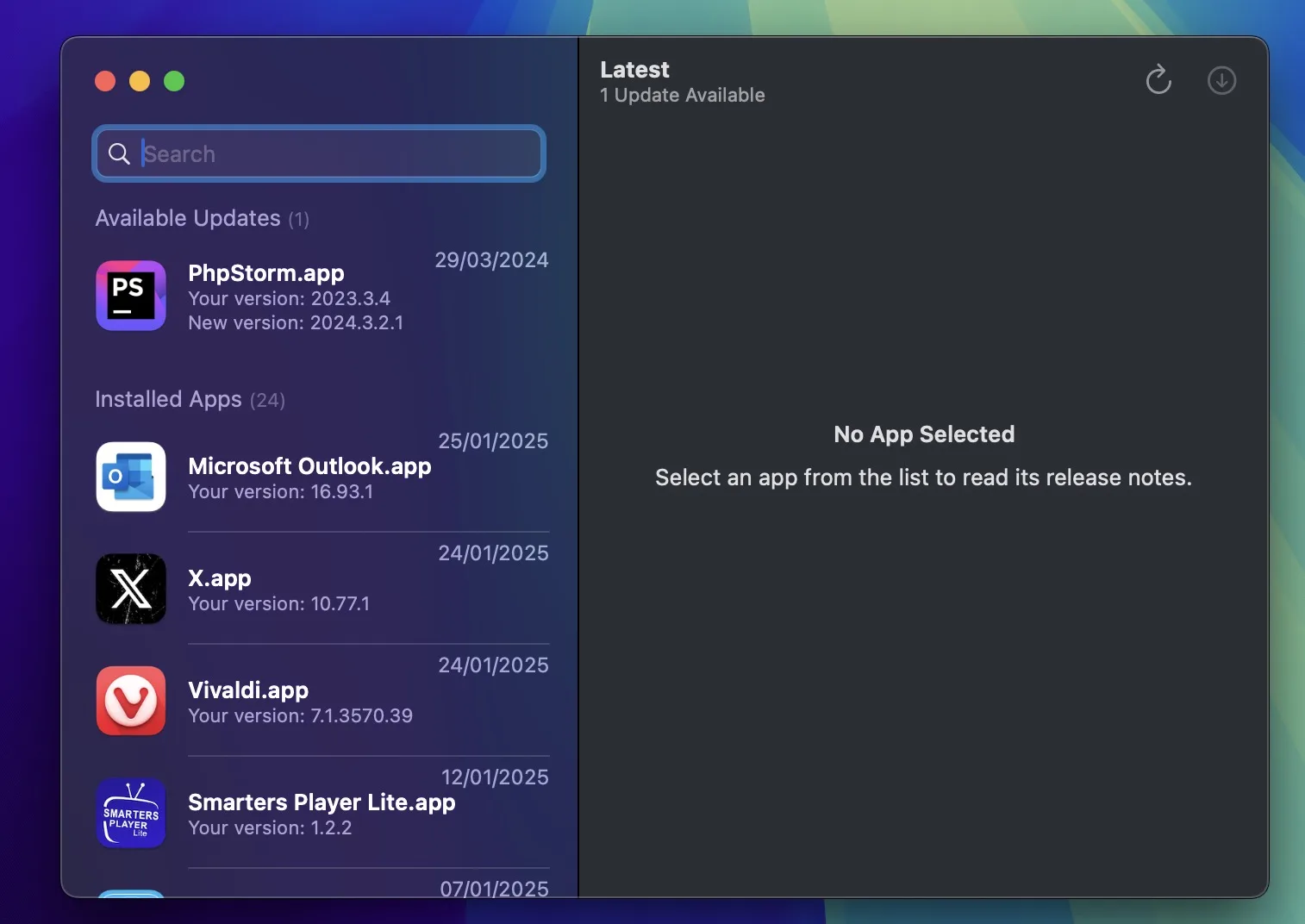Click the refresh updates icon
The image size is (1305, 924).
1158,80
